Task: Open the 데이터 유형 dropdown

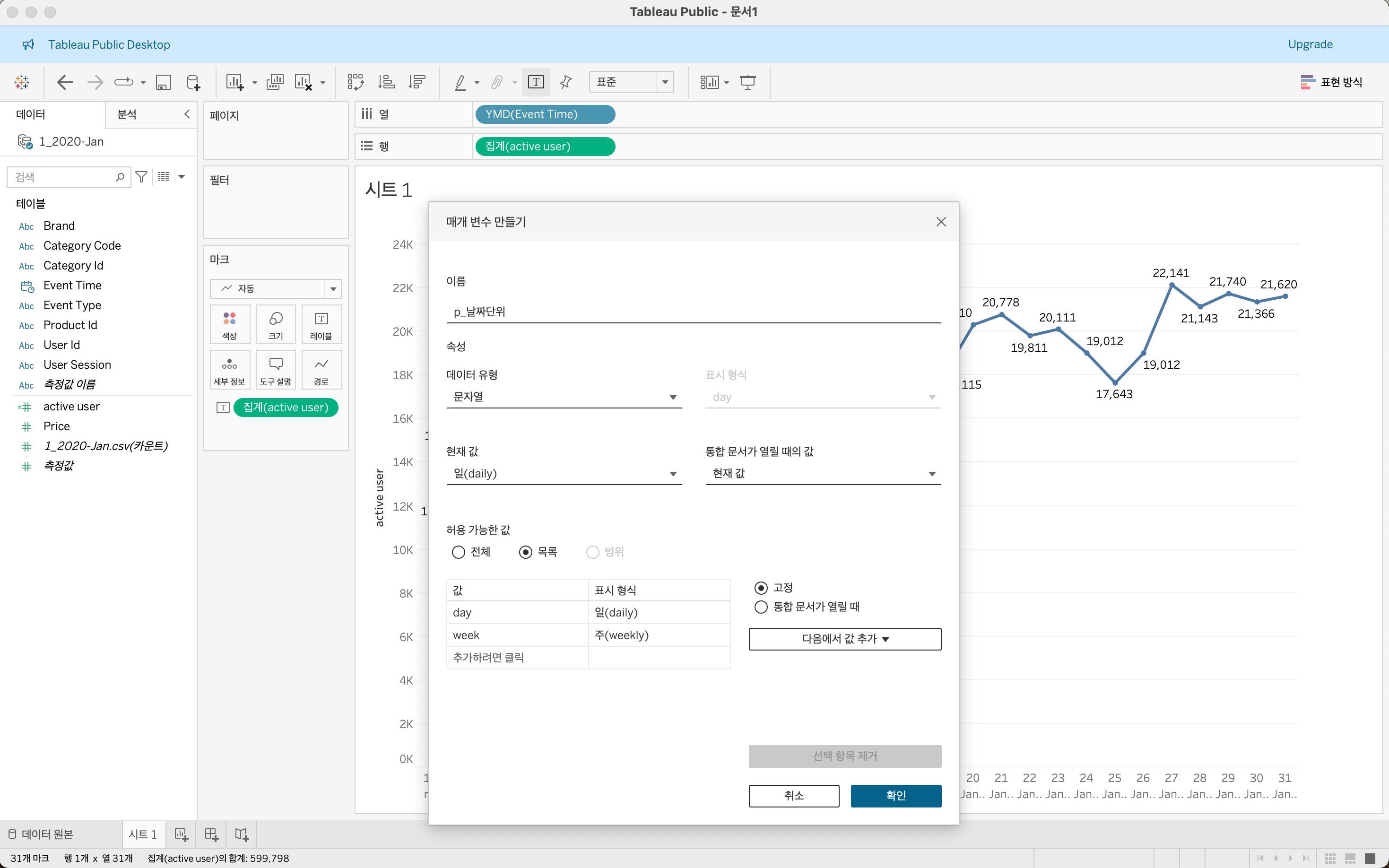Action: 564,397
